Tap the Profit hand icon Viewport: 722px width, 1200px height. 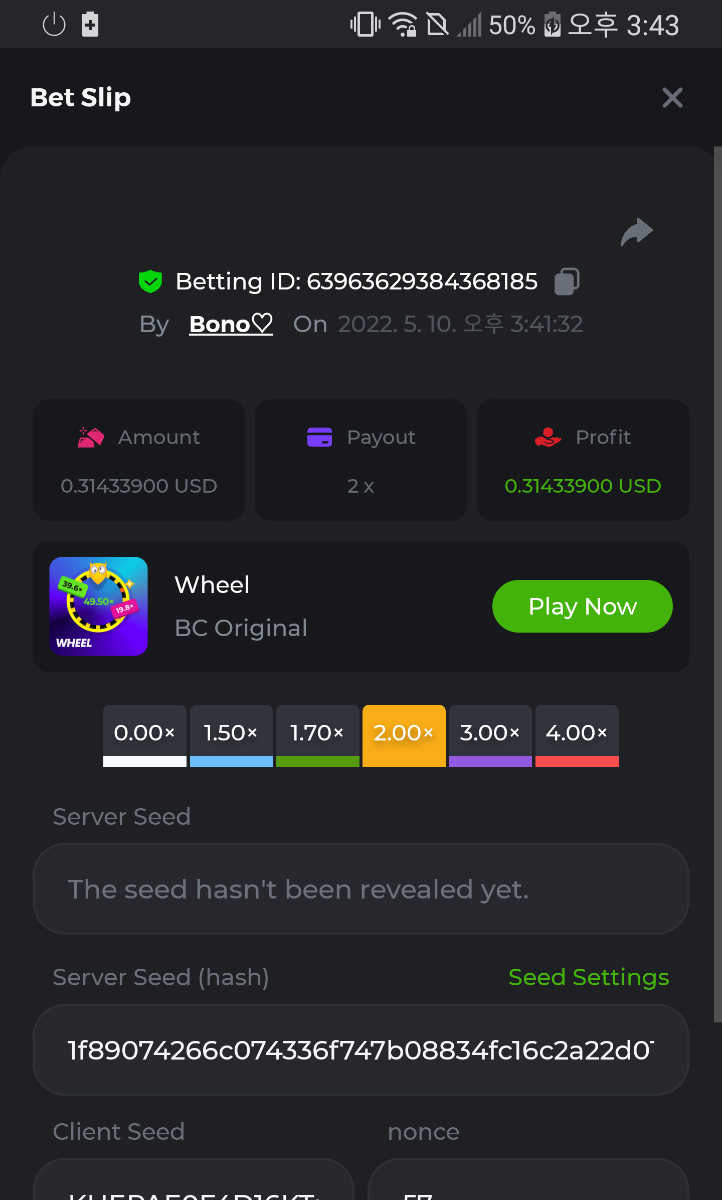(x=548, y=437)
